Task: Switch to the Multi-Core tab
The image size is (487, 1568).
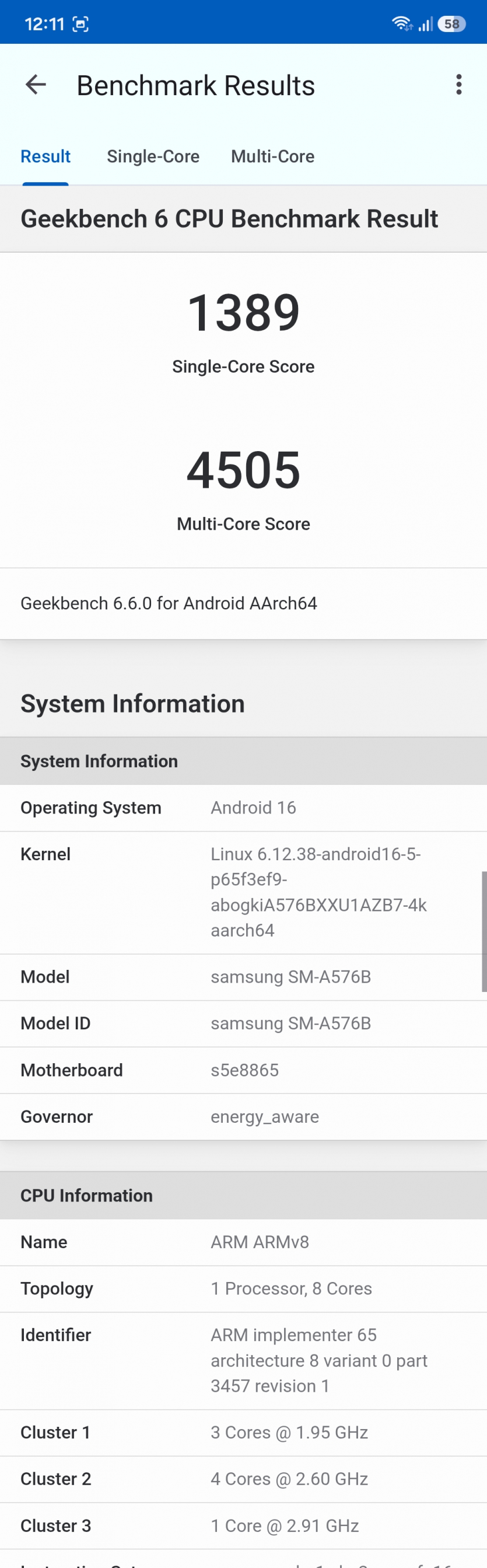Action: click(x=272, y=156)
